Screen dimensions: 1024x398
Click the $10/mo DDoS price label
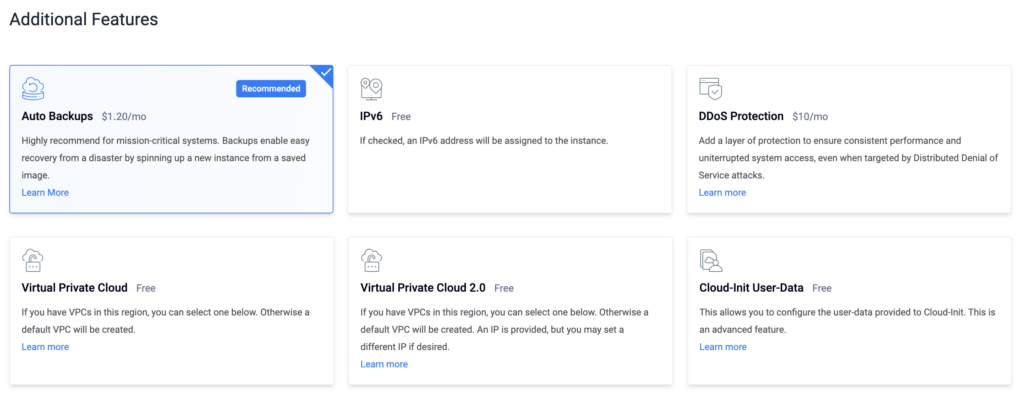click(810, 117)
